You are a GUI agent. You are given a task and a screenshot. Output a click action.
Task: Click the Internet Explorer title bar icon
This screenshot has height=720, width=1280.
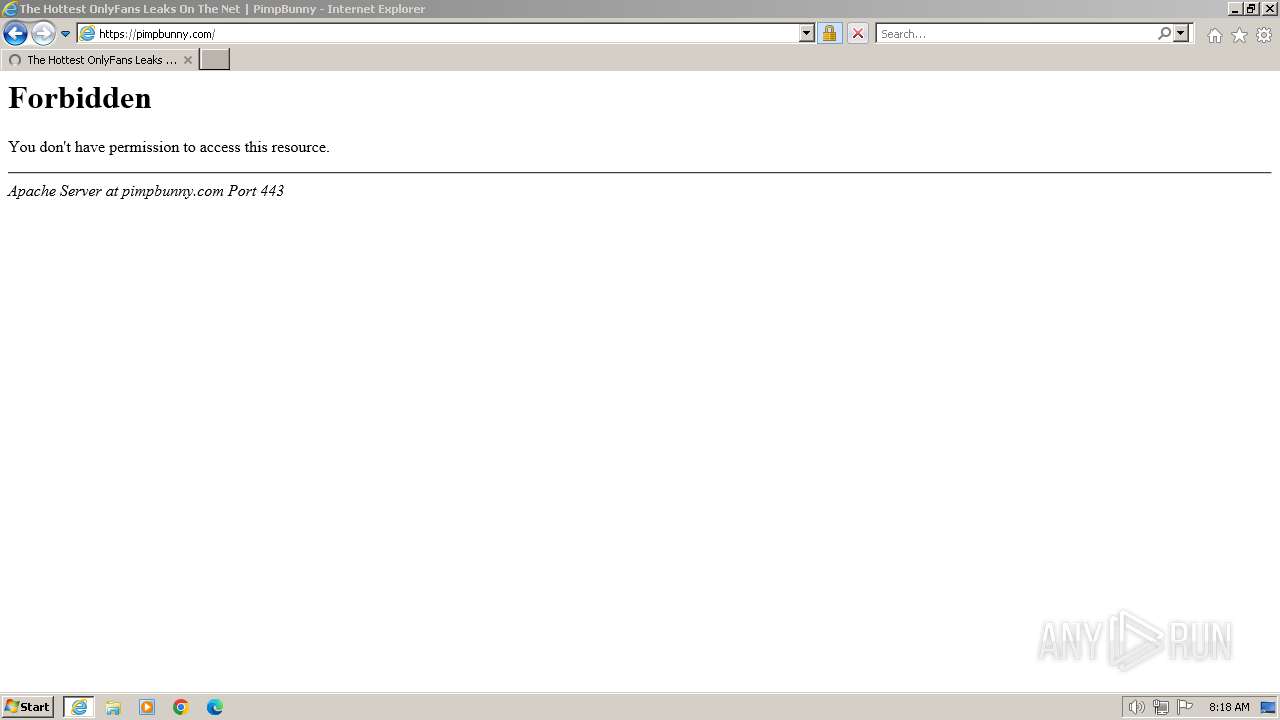click(x=10, y=9)
